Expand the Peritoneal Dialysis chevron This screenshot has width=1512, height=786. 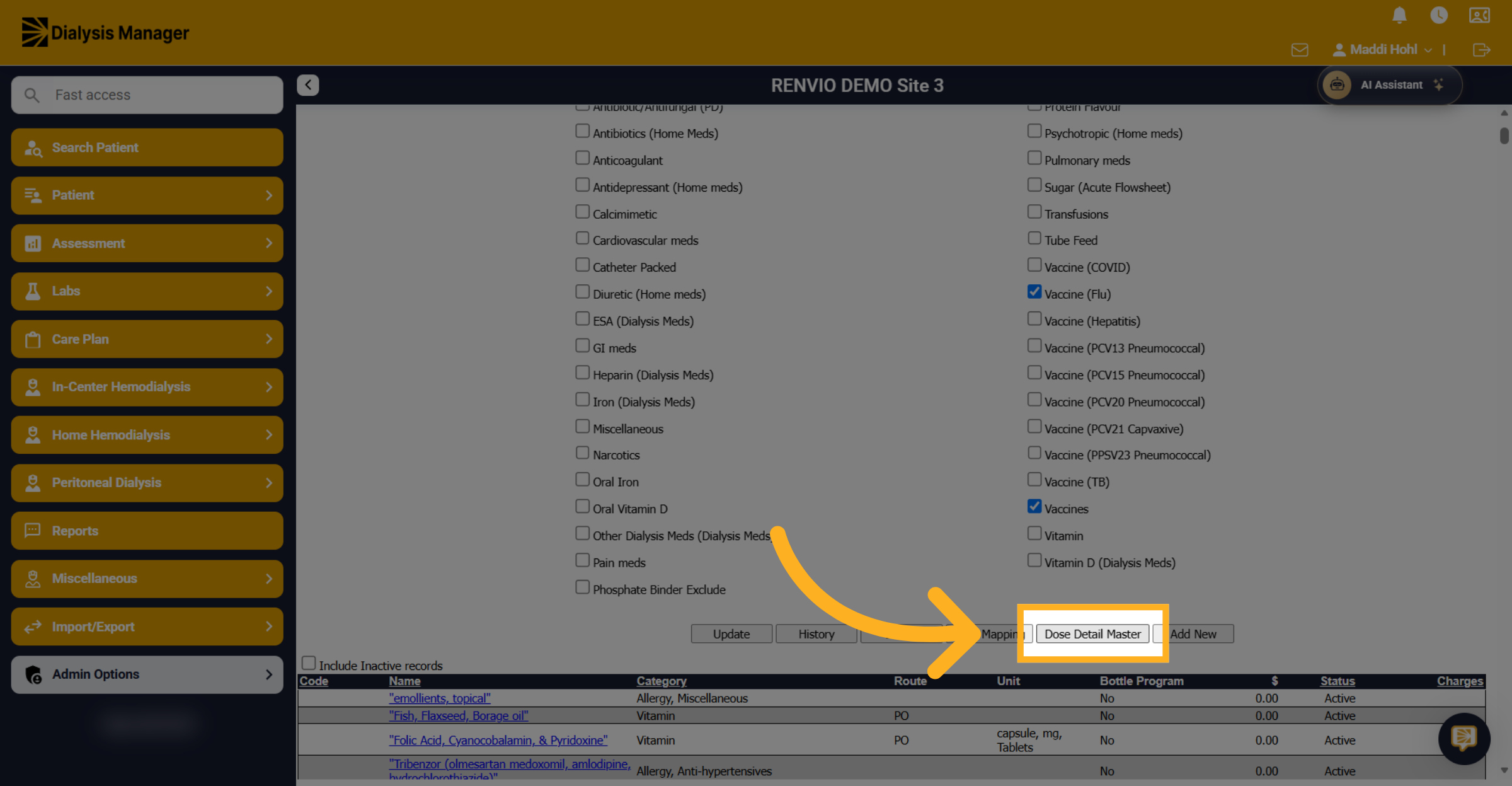tap(269, 483)
